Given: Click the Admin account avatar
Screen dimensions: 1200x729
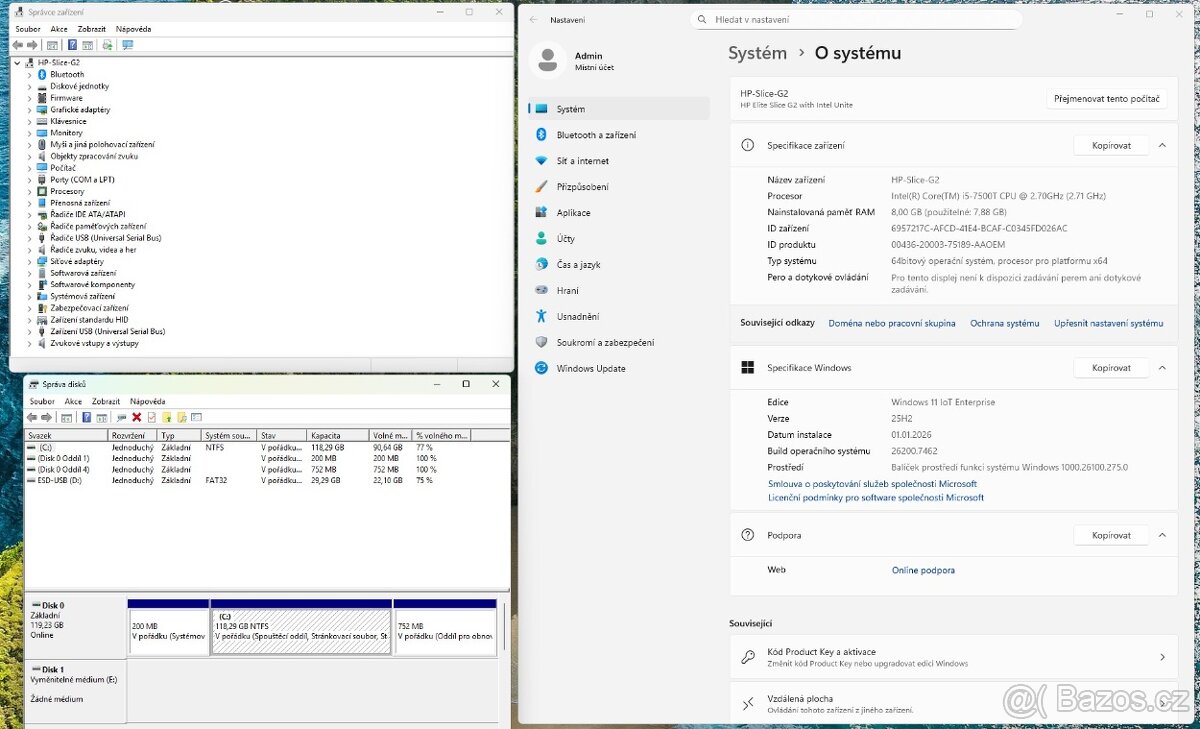Looking at the screenshot, I should (x=548, y=61).
